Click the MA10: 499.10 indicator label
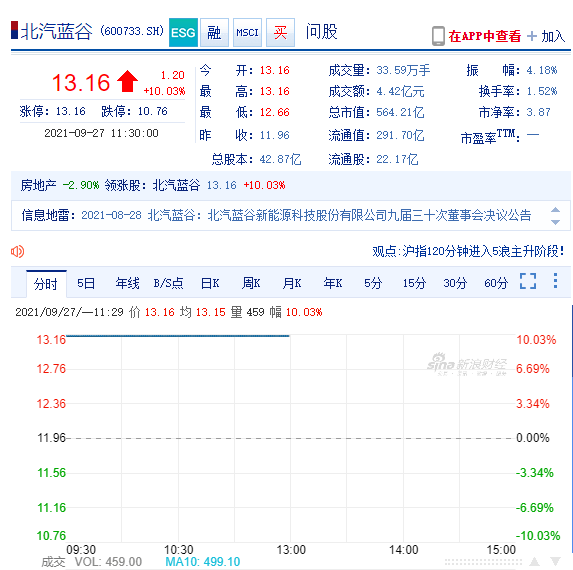Image resolution: width=573 pixels, height=570 pixels. point(203,562)
